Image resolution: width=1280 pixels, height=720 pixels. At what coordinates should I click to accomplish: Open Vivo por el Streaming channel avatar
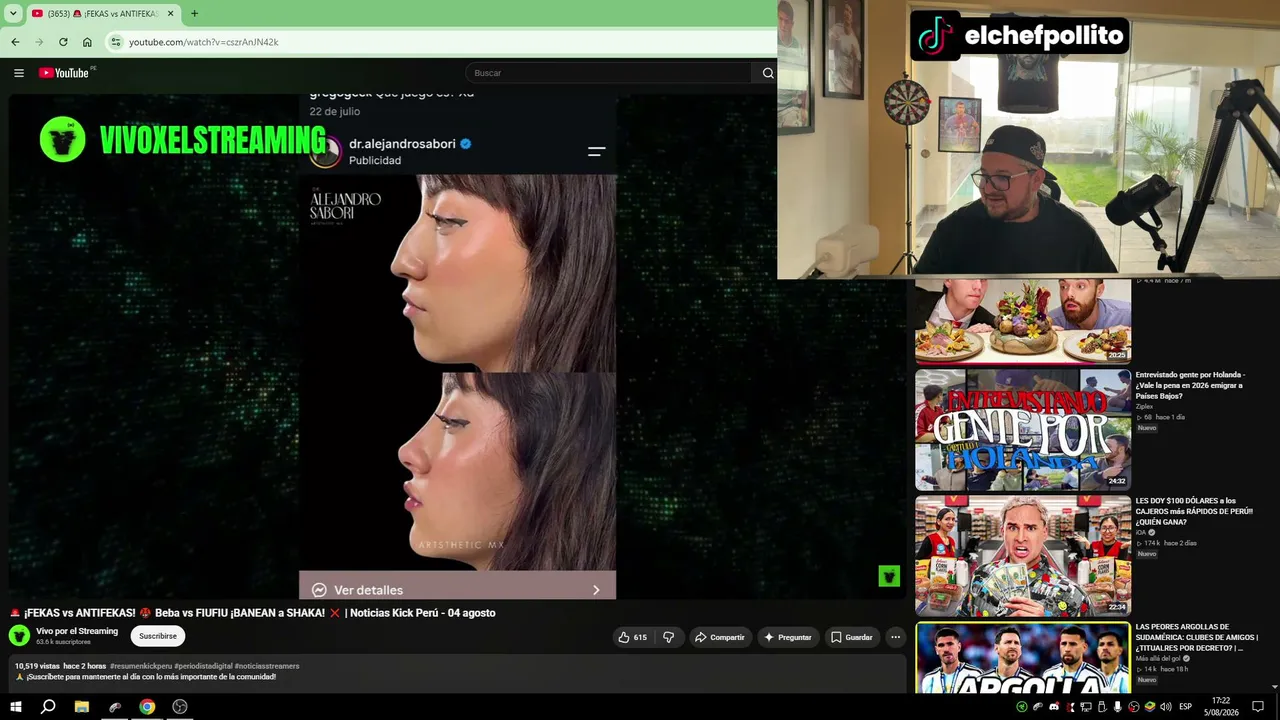pyautogui.click(x=19, y=635)
